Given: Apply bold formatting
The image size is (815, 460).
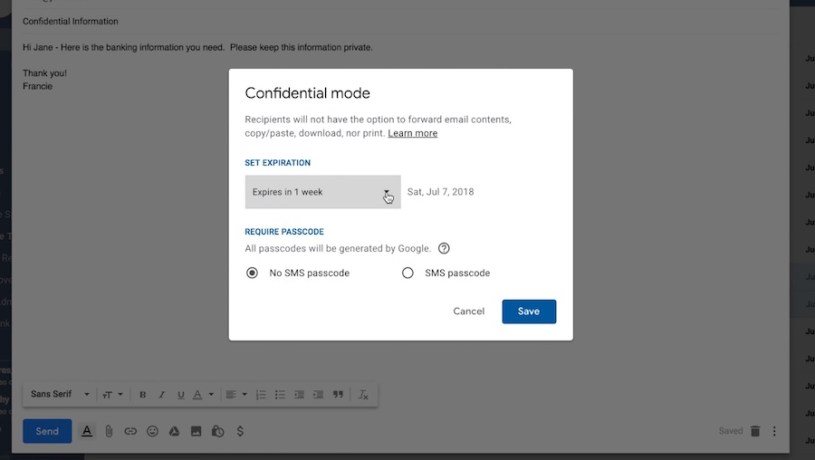Looking at the screenshot, I should pos(142,395).
